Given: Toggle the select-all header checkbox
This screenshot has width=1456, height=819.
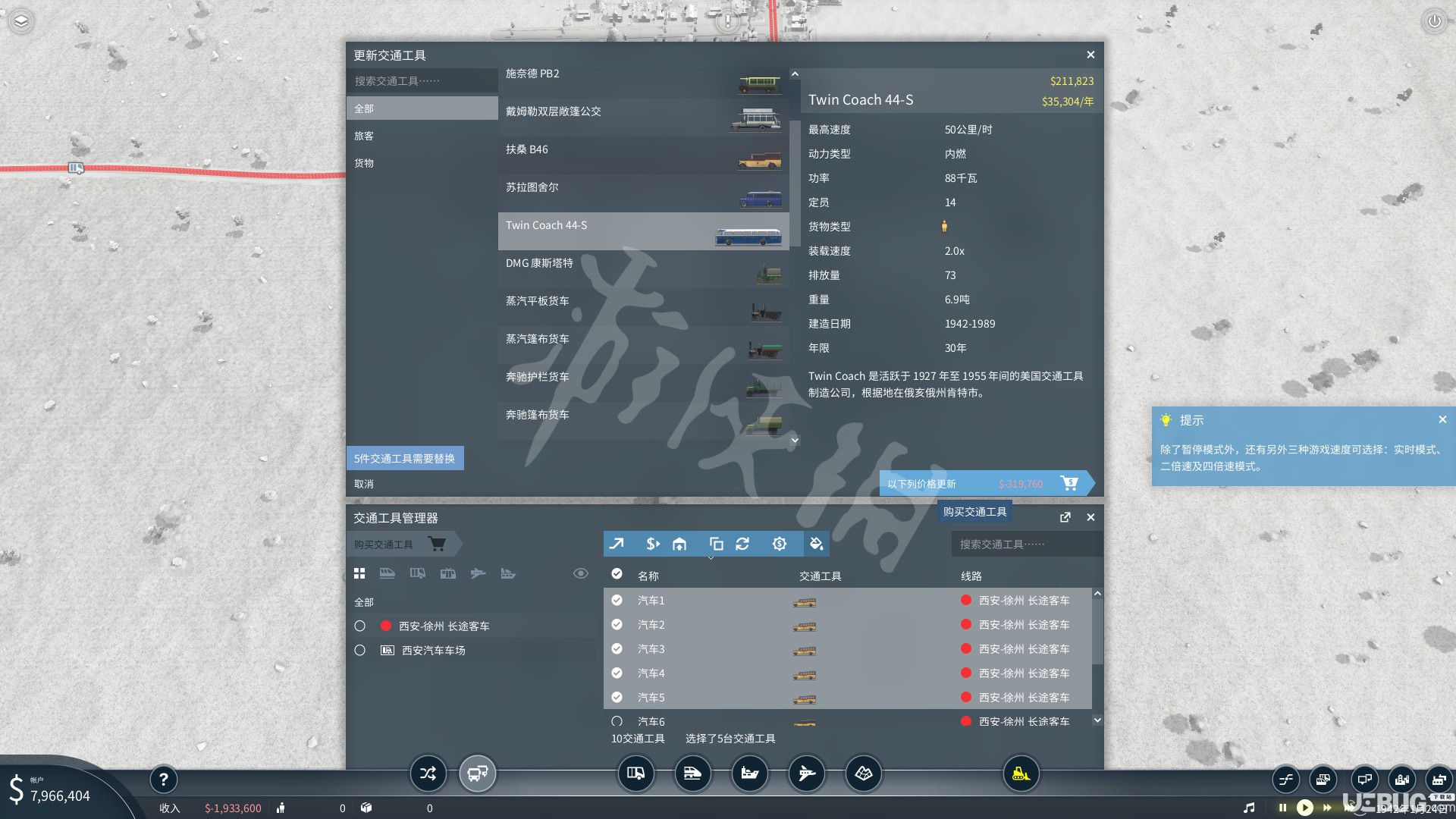Looking at the screenshot, I should coord(617,574).
